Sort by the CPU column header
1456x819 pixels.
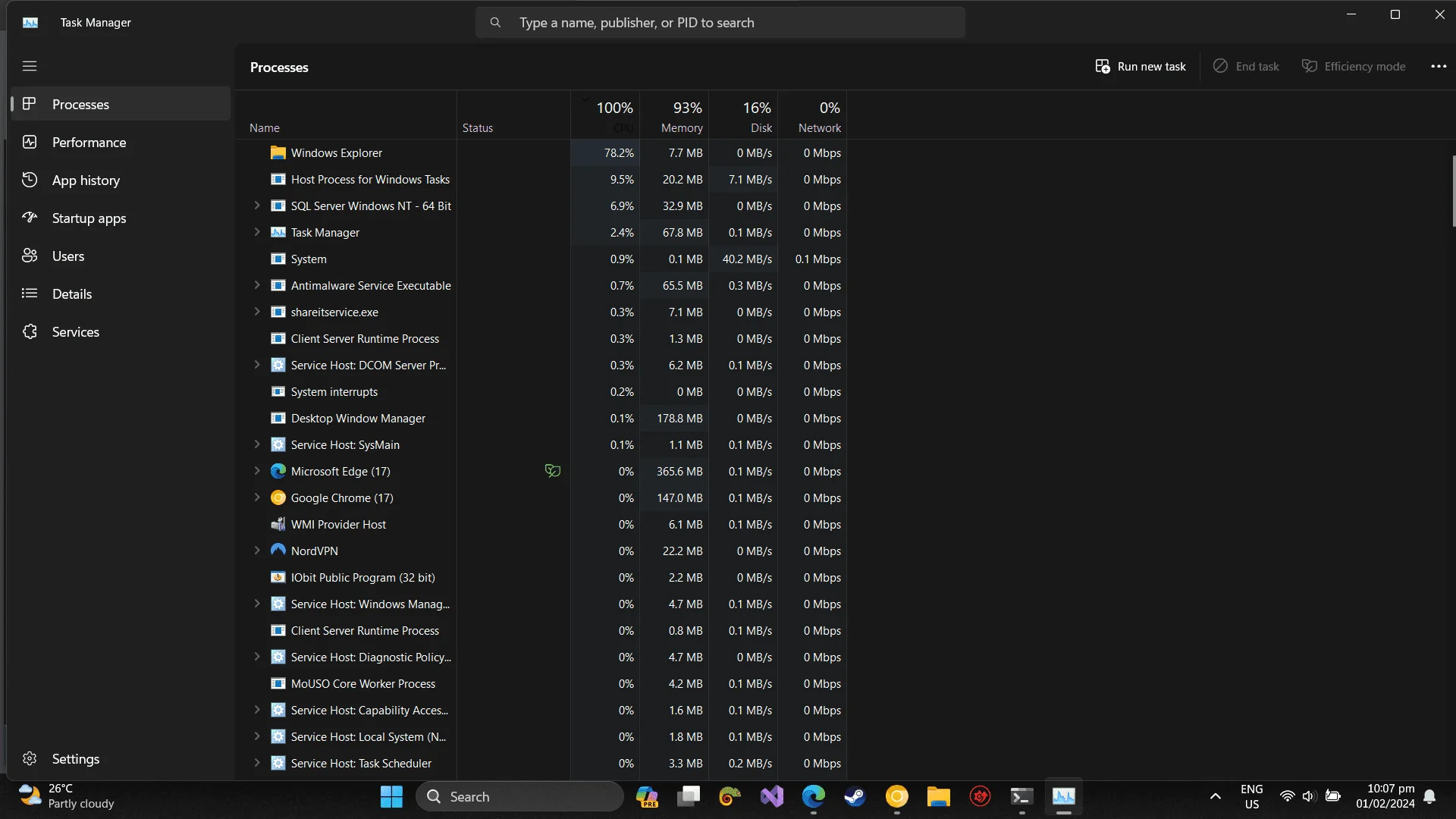coord(605,115)
